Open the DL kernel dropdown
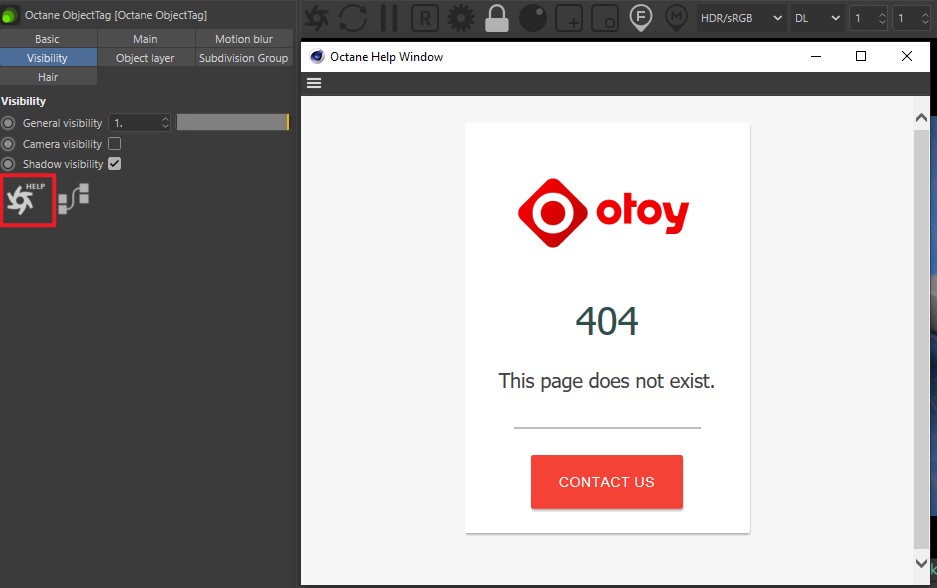This screenshot has height=588, width=937. click(x=817, y=18)
